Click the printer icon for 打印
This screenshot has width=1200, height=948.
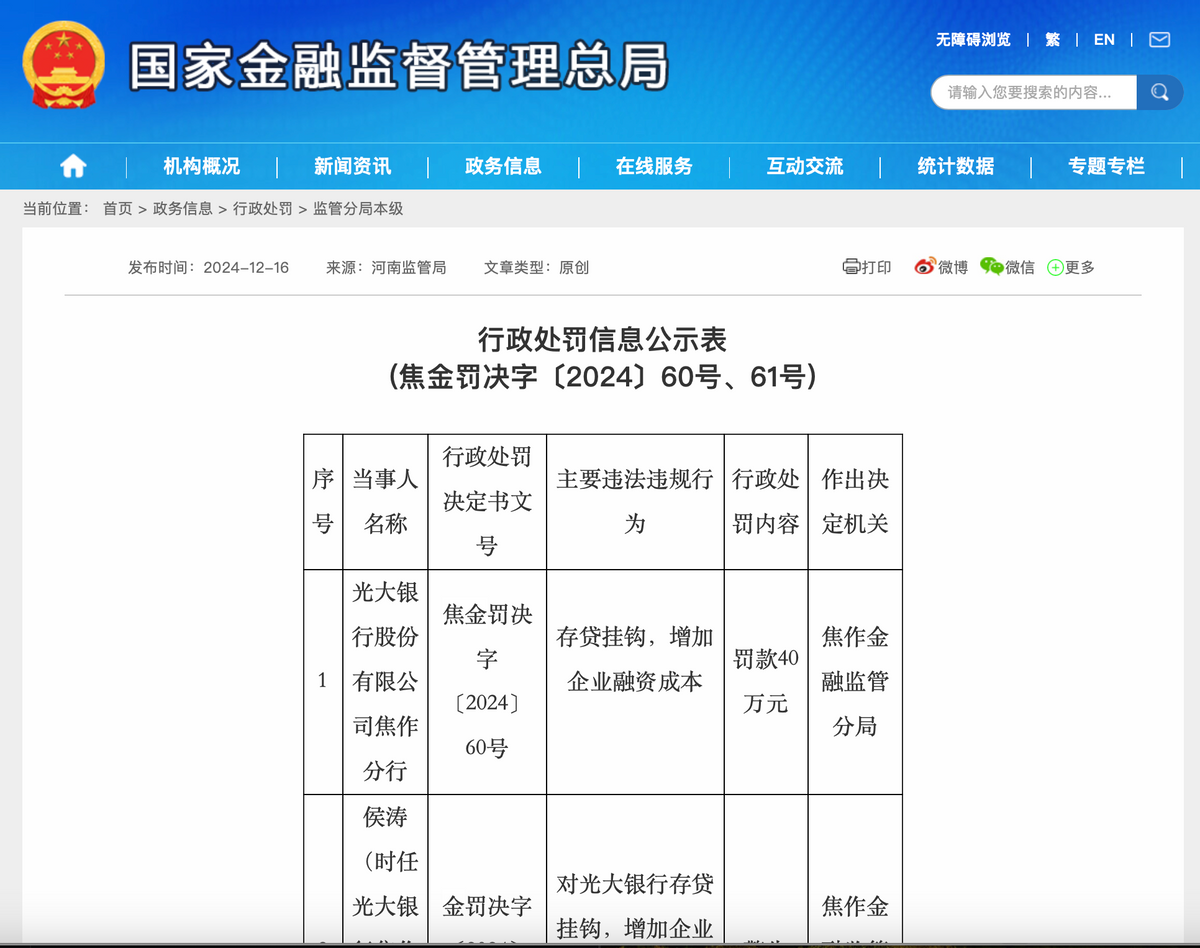pos(851,267)
